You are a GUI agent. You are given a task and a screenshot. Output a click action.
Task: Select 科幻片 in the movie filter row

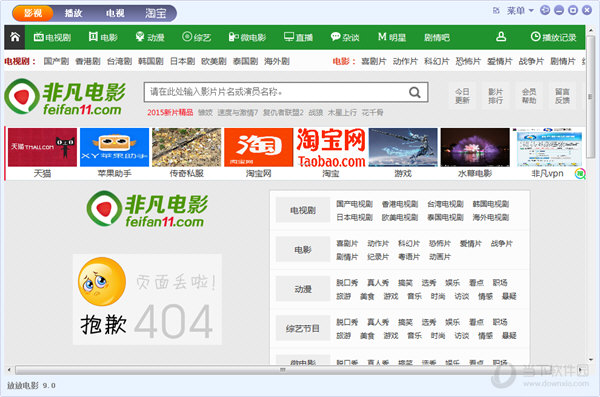pyautogui.click(x=437, y=61)
